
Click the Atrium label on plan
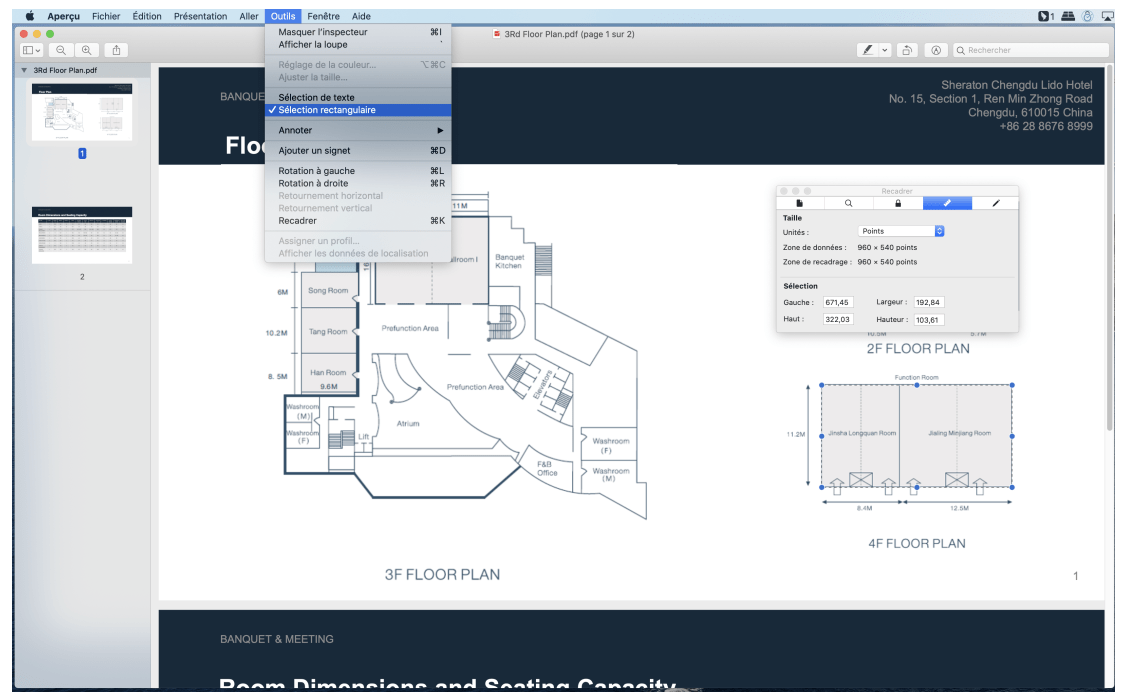[x=408, y=424]
